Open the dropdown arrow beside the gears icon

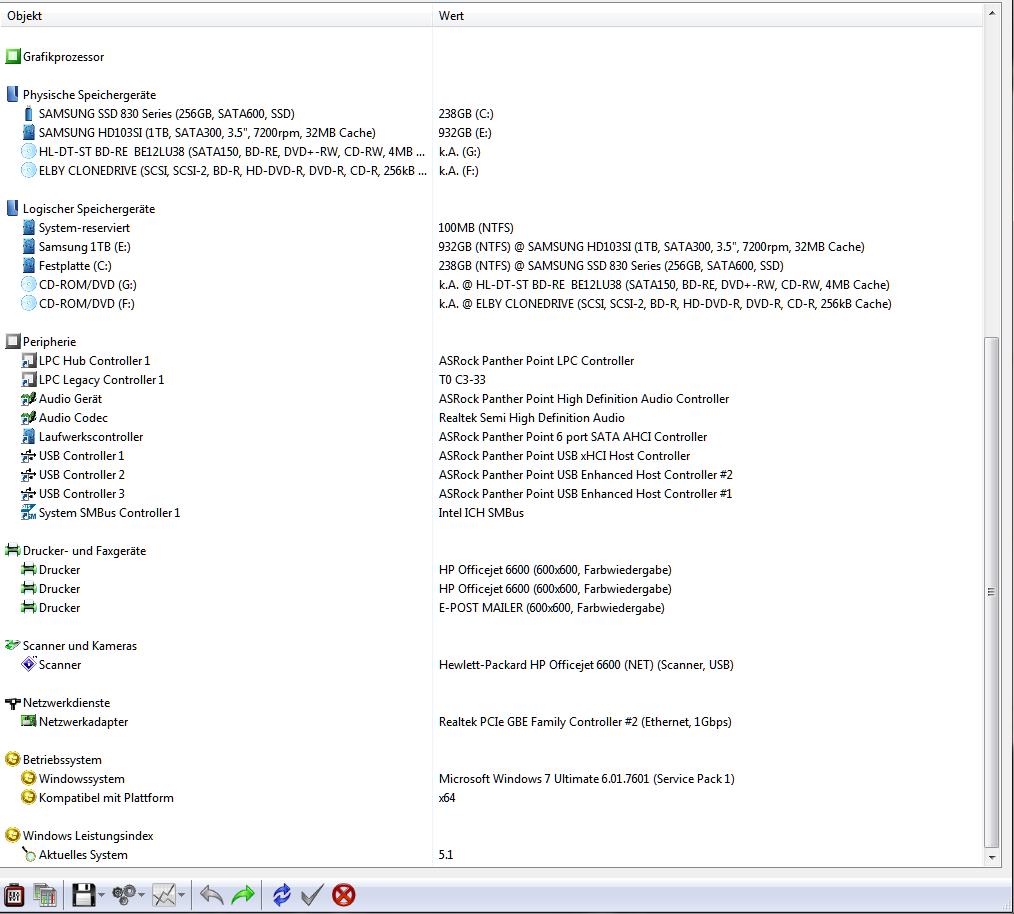pos(142,896)
